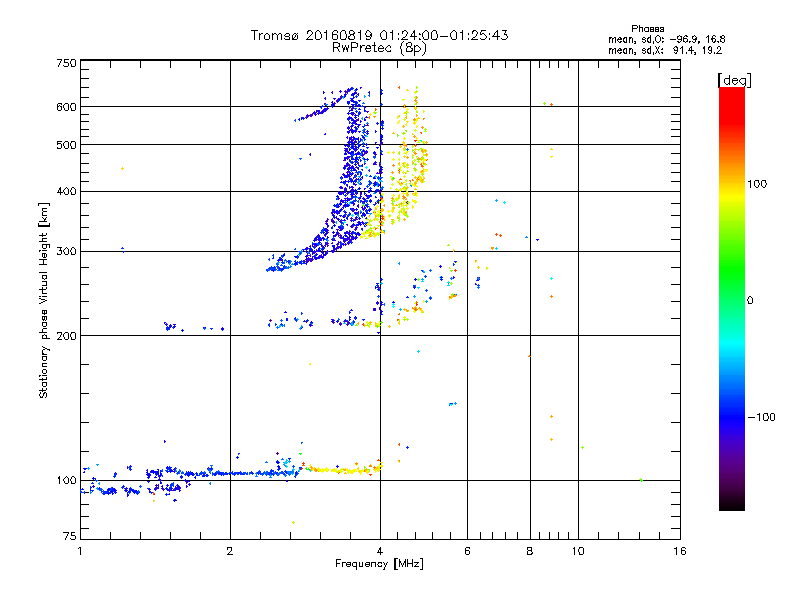Viewport: 800px width, 600px height.
Task: Click the y-axis tick label "300"
Action: tap(66, 252)
